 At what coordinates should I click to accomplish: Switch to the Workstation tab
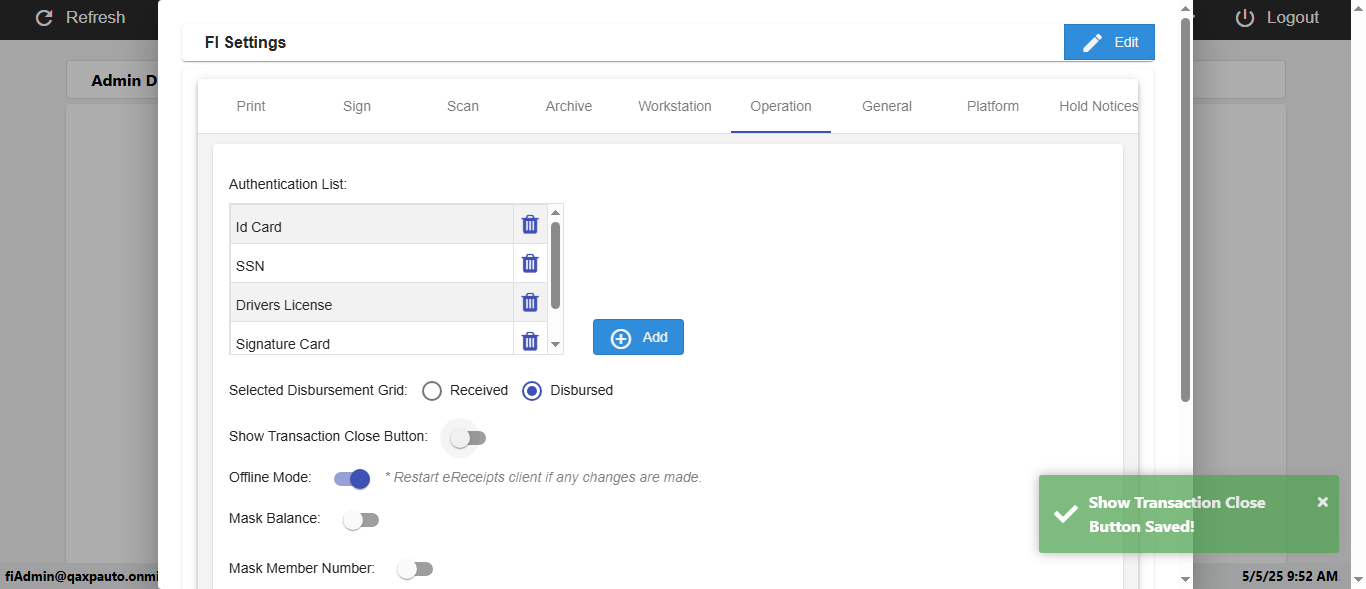pyautogui.click(x=675, y=106)
